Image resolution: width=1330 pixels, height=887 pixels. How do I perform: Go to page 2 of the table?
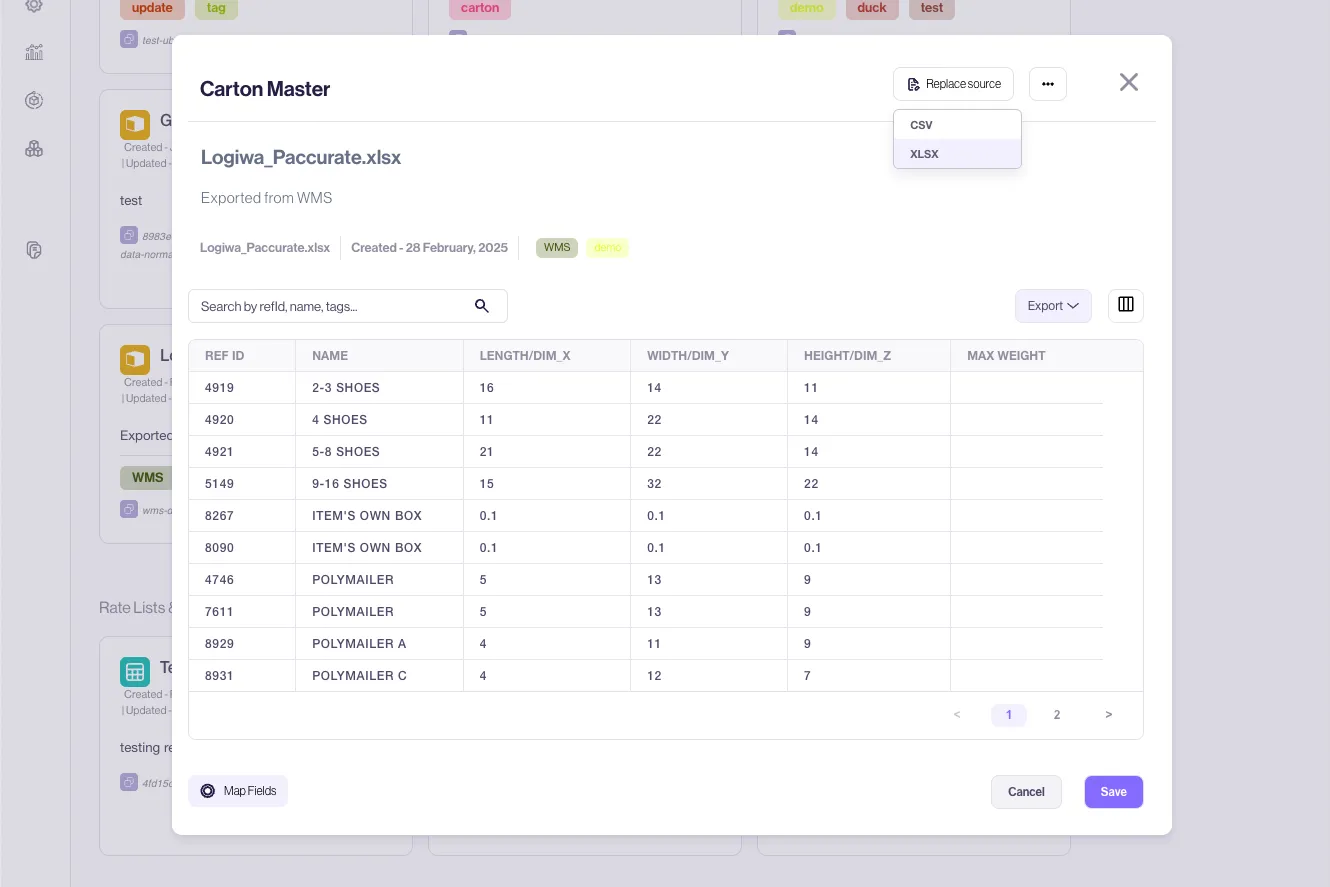point(1057,715)
